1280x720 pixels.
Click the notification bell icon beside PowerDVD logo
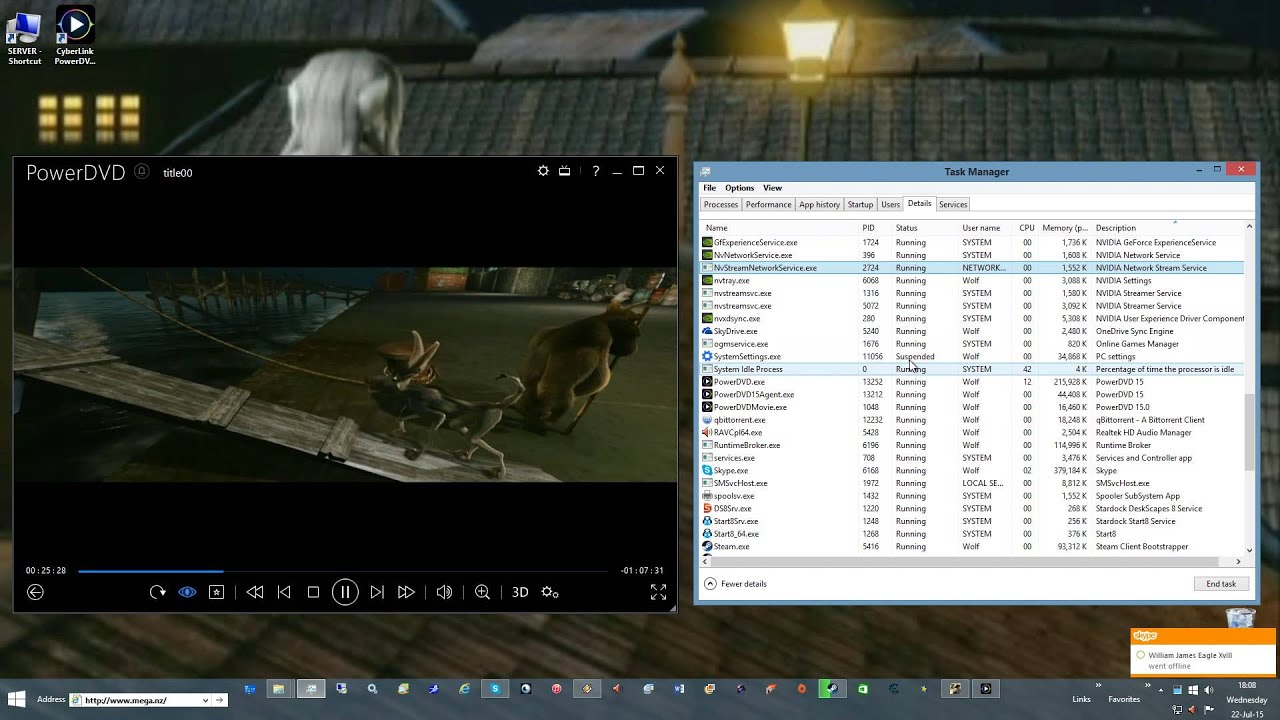[142, 172]
